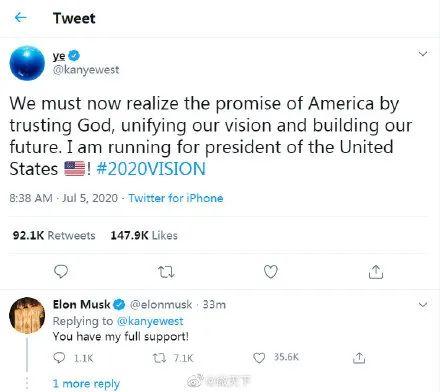Go back using the arrow icon
The width and height of the screenshot is (440, 392).
tap(21, 17)
